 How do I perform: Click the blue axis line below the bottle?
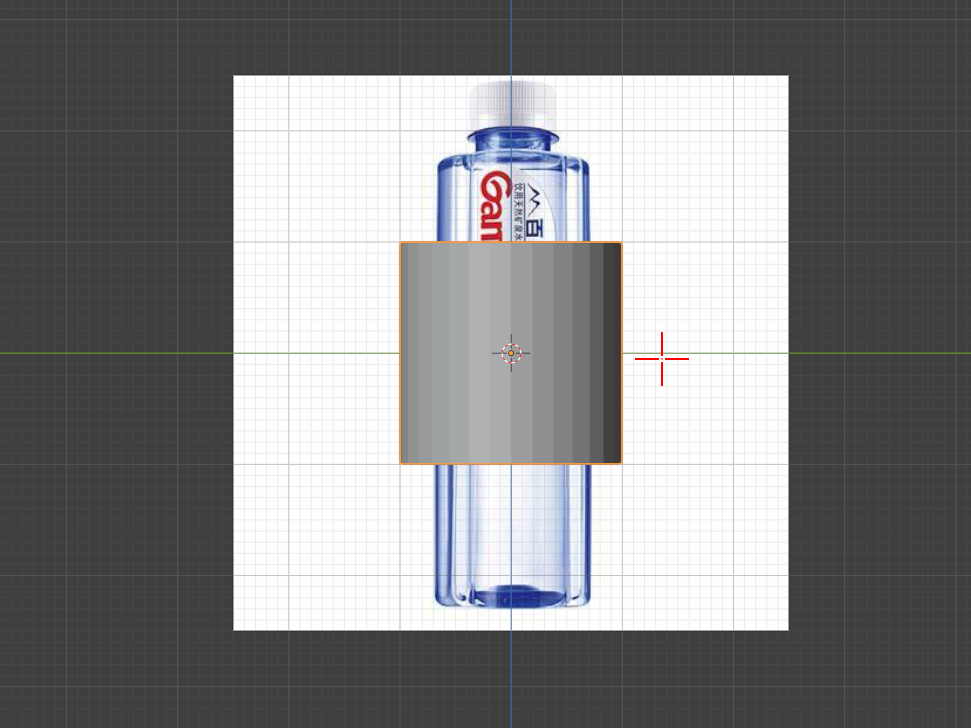click(x=511, y=679)
